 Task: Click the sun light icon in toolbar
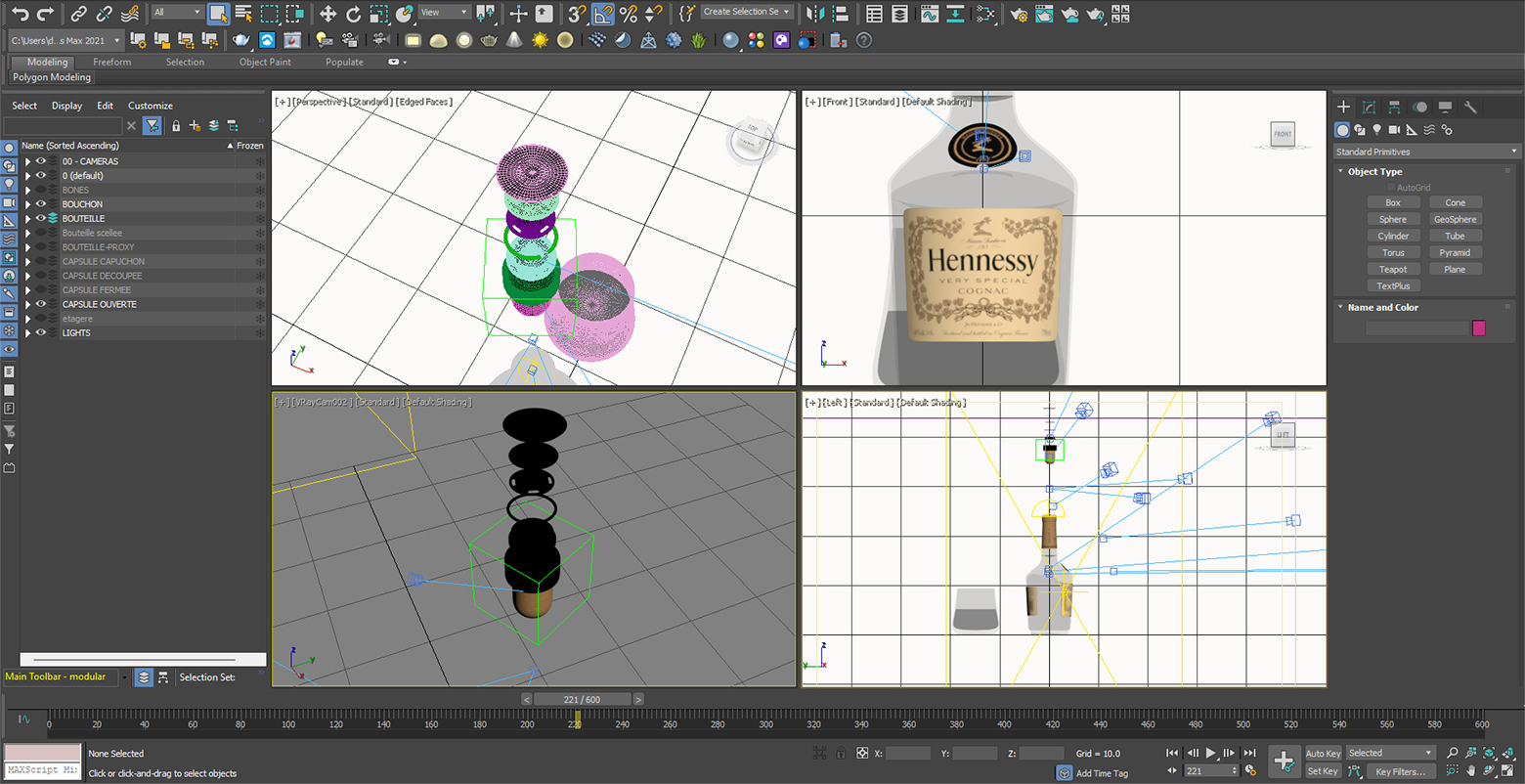[540, 40]
